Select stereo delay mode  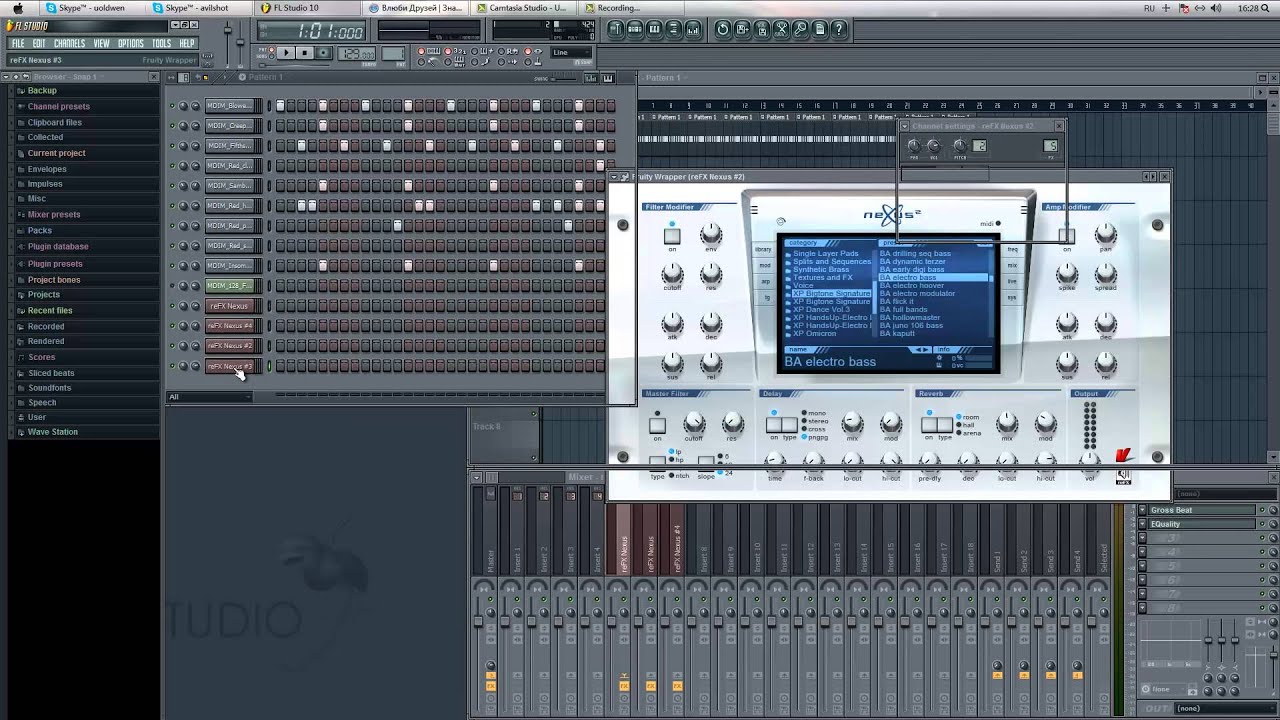pos(815,421)
